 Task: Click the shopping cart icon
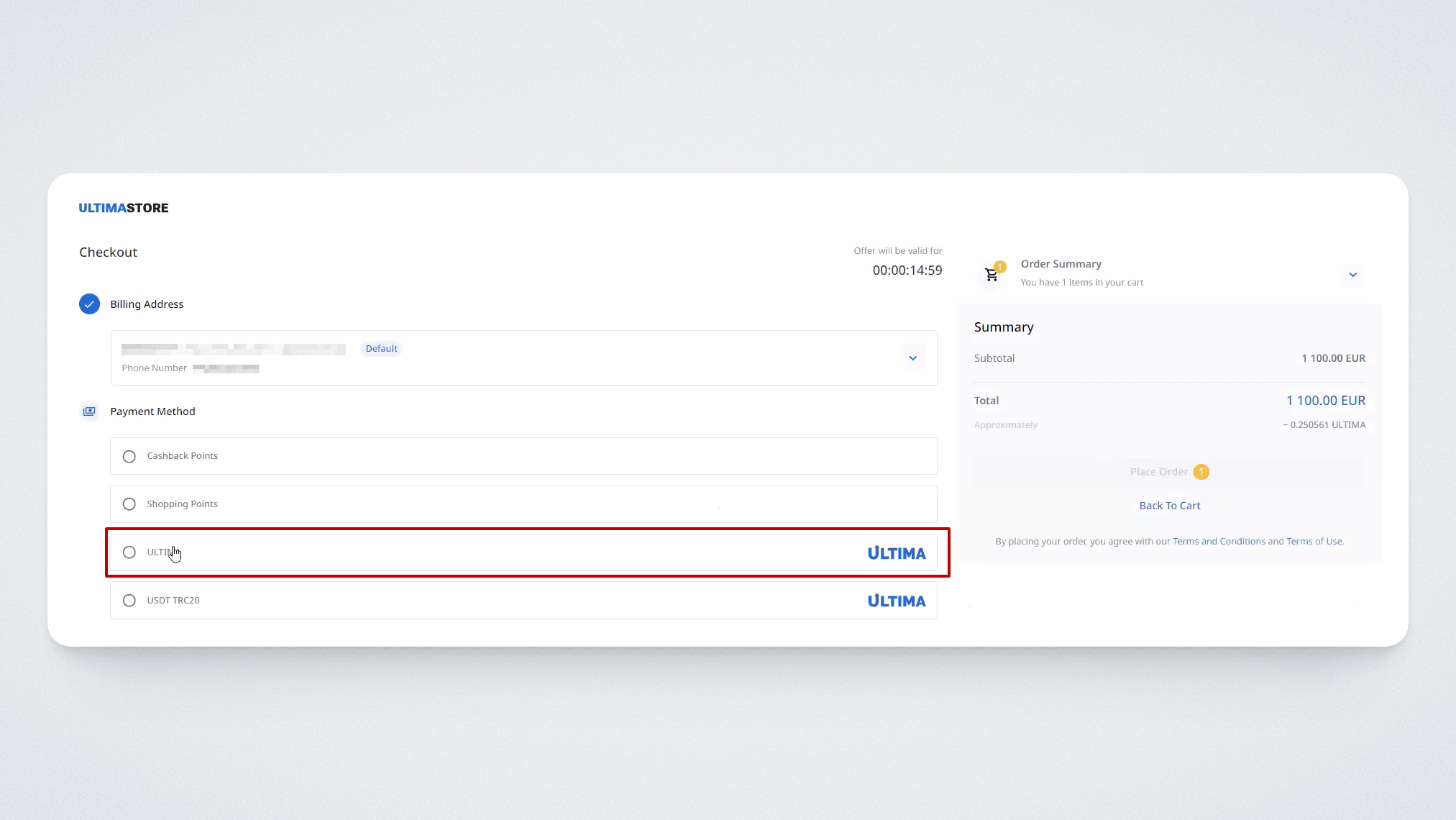[992, 275]
